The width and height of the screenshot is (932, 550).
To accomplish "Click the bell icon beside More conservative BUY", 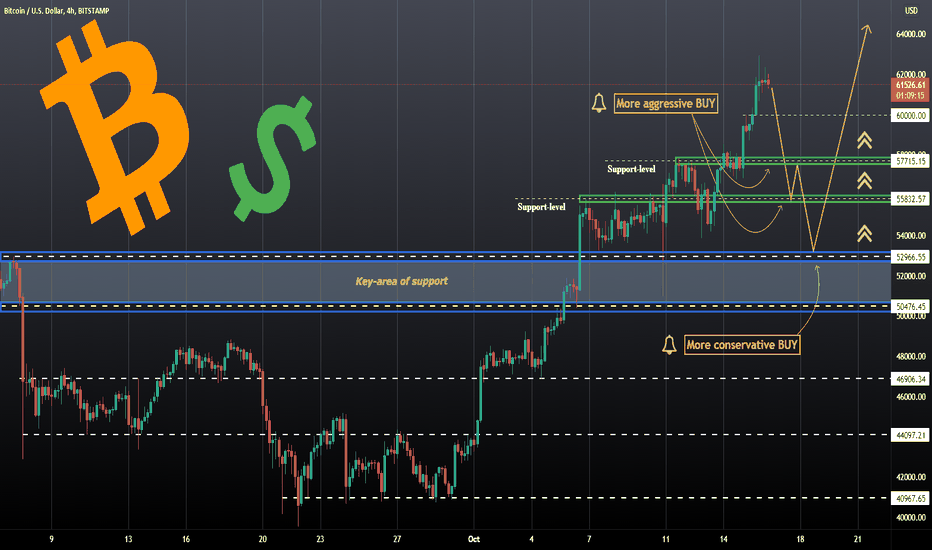I will (x=669, y=344).
